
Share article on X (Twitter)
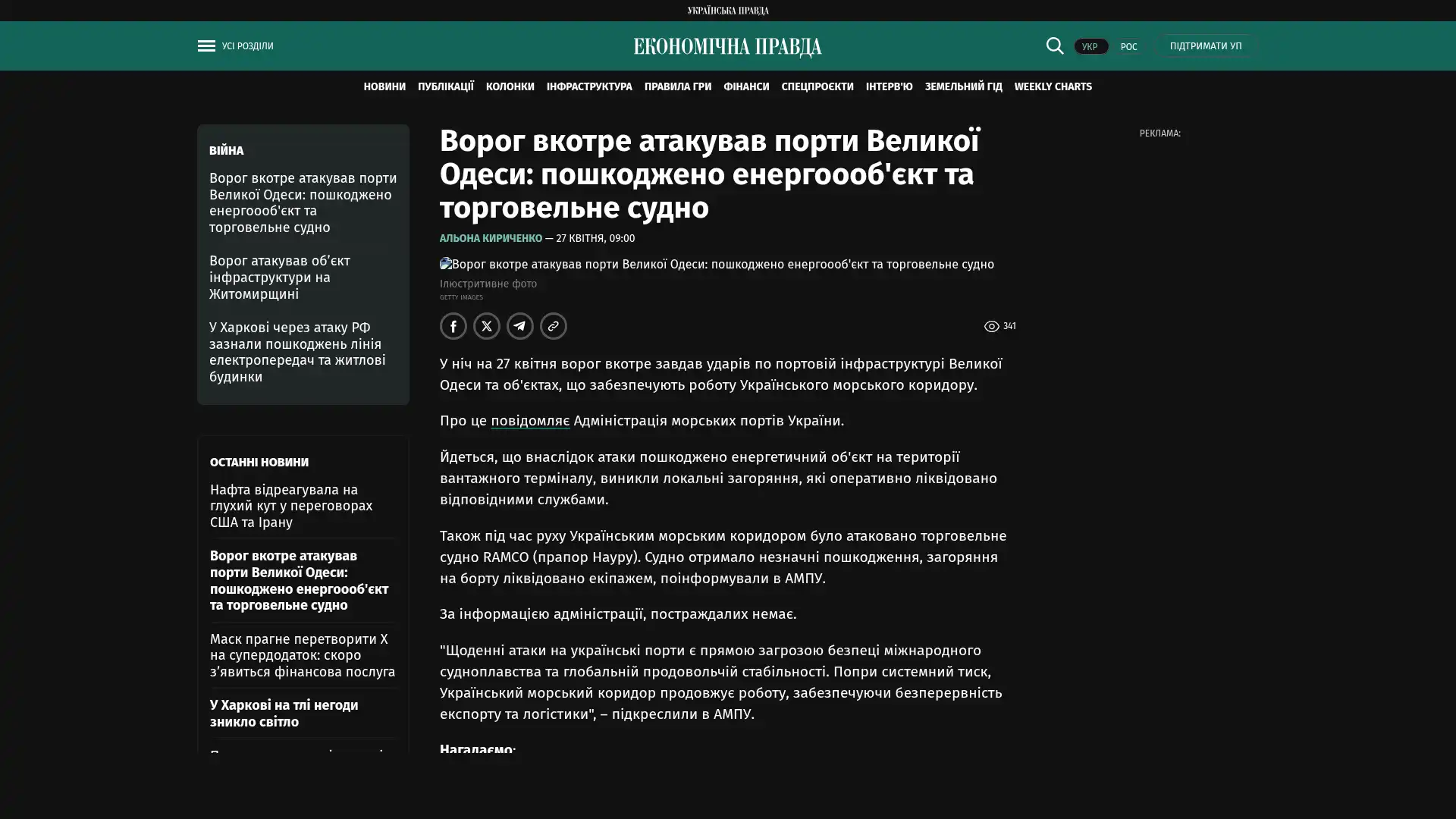(487, 326)
